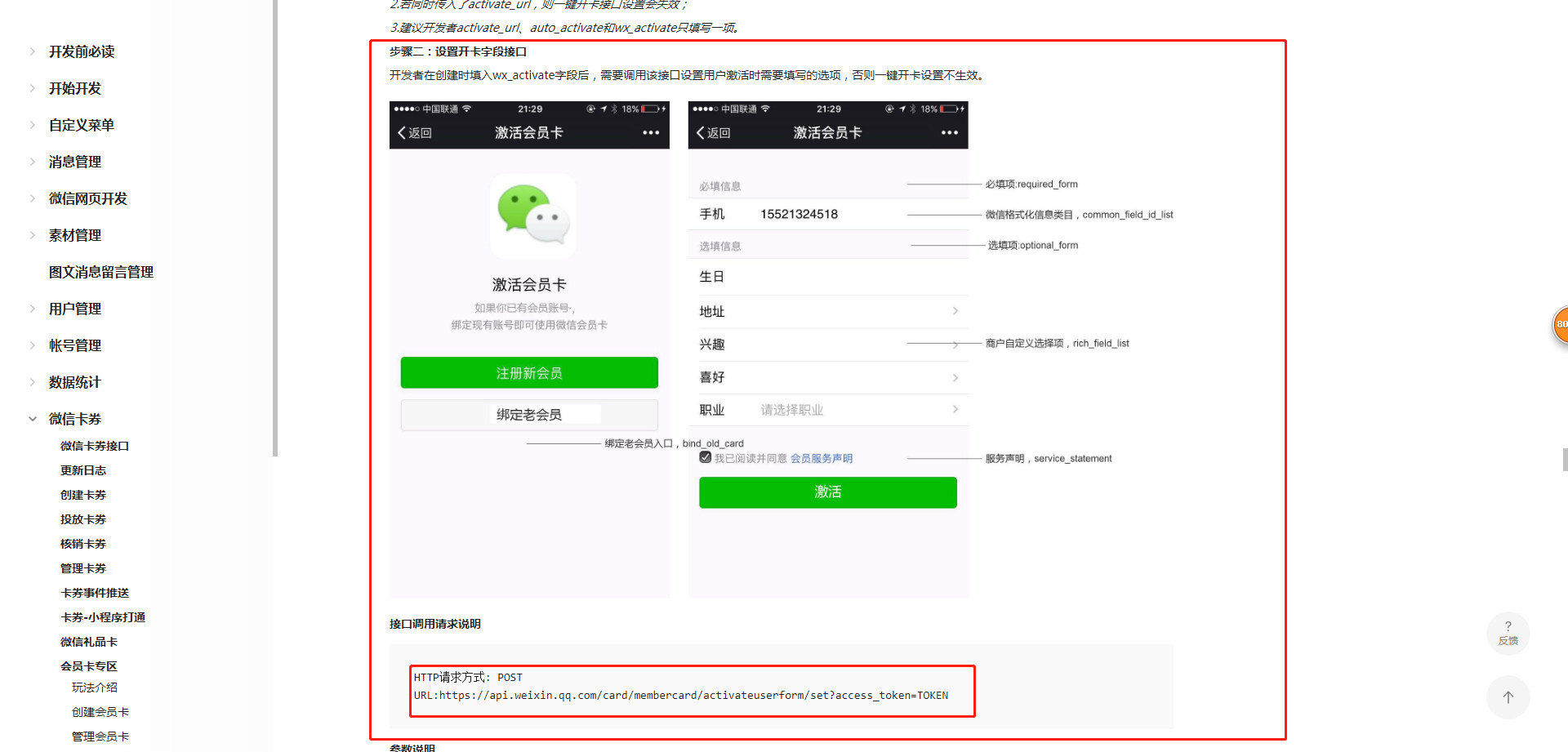1568x752 pixels.
Task: Click the 接口调用请求说明 heading
Action: point(435,624)
